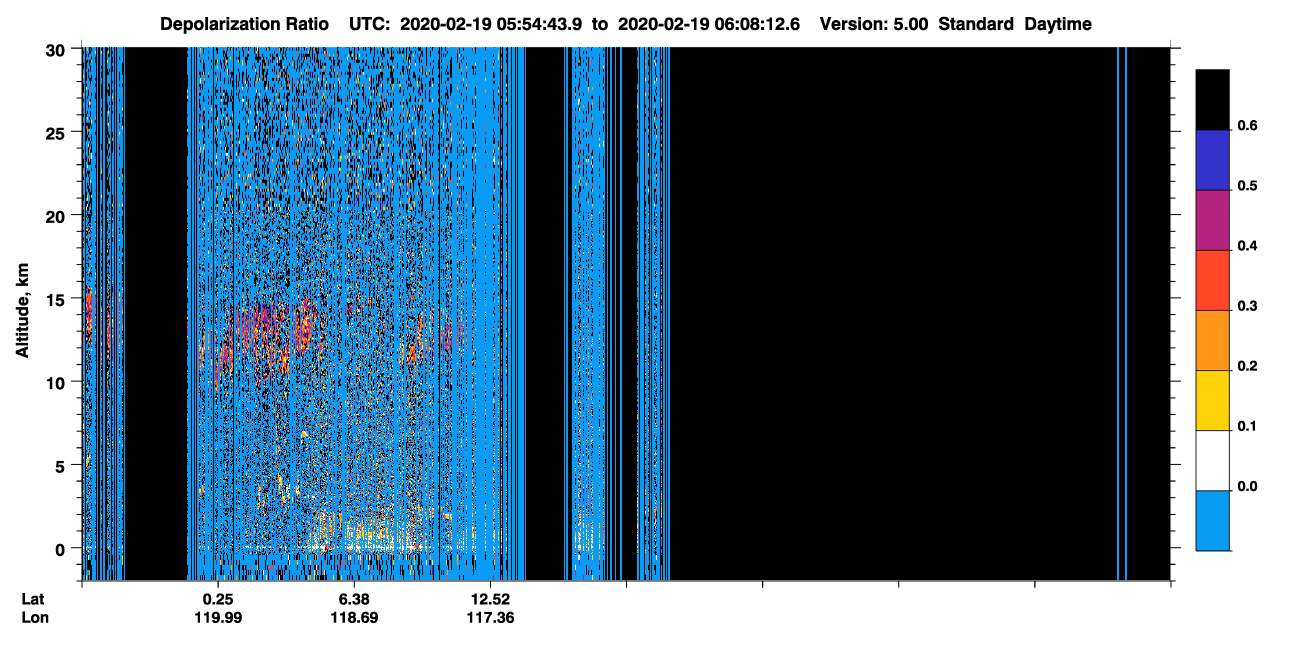Image resolution: width=1300 pixels, height=667 pixels.
Task: Click the start time '2020-02-19 05:54:43.9'
Action: tap(493, 24)
